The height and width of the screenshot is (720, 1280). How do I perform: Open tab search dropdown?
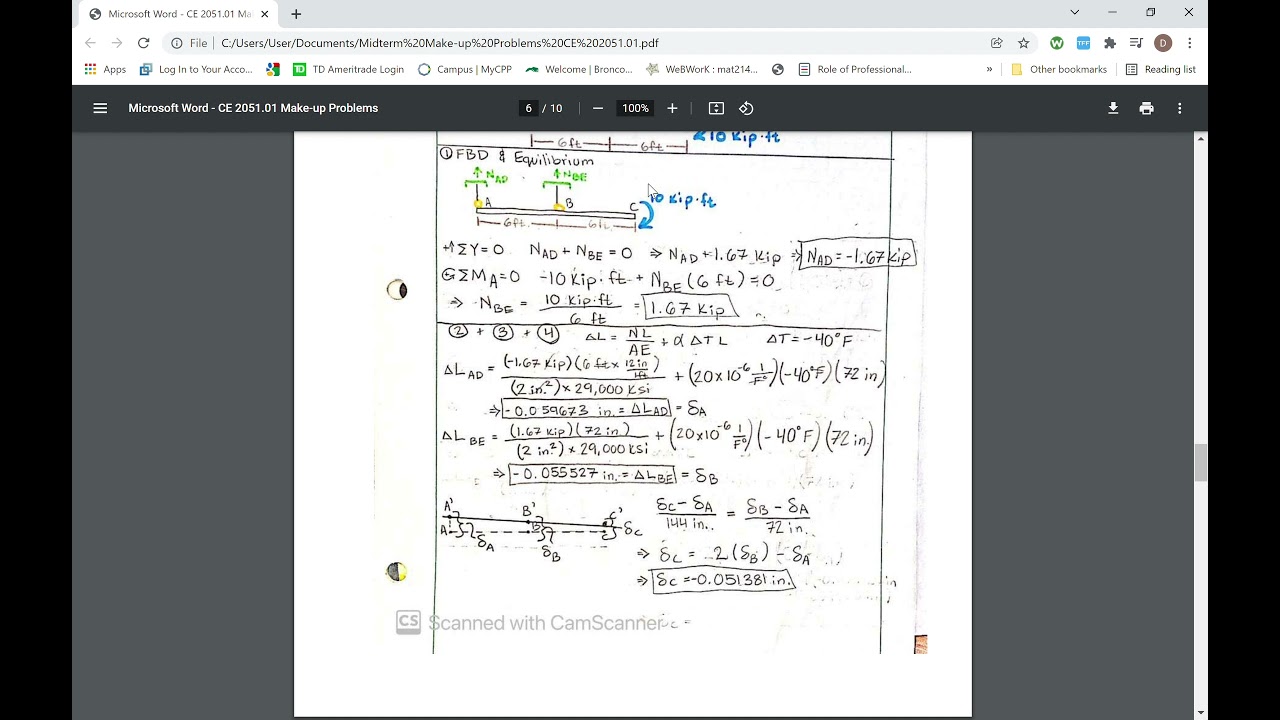(x=1075, y=12)
